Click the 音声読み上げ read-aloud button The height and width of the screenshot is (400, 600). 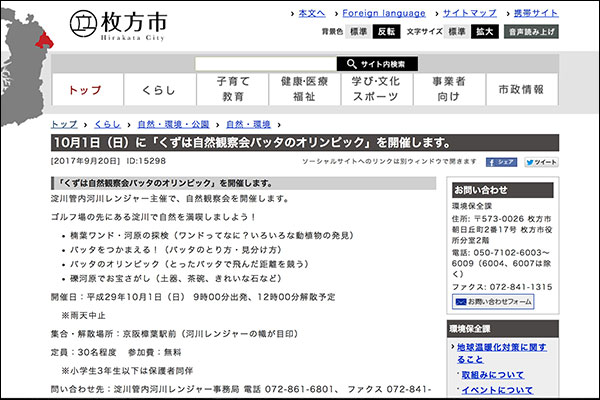531,32
